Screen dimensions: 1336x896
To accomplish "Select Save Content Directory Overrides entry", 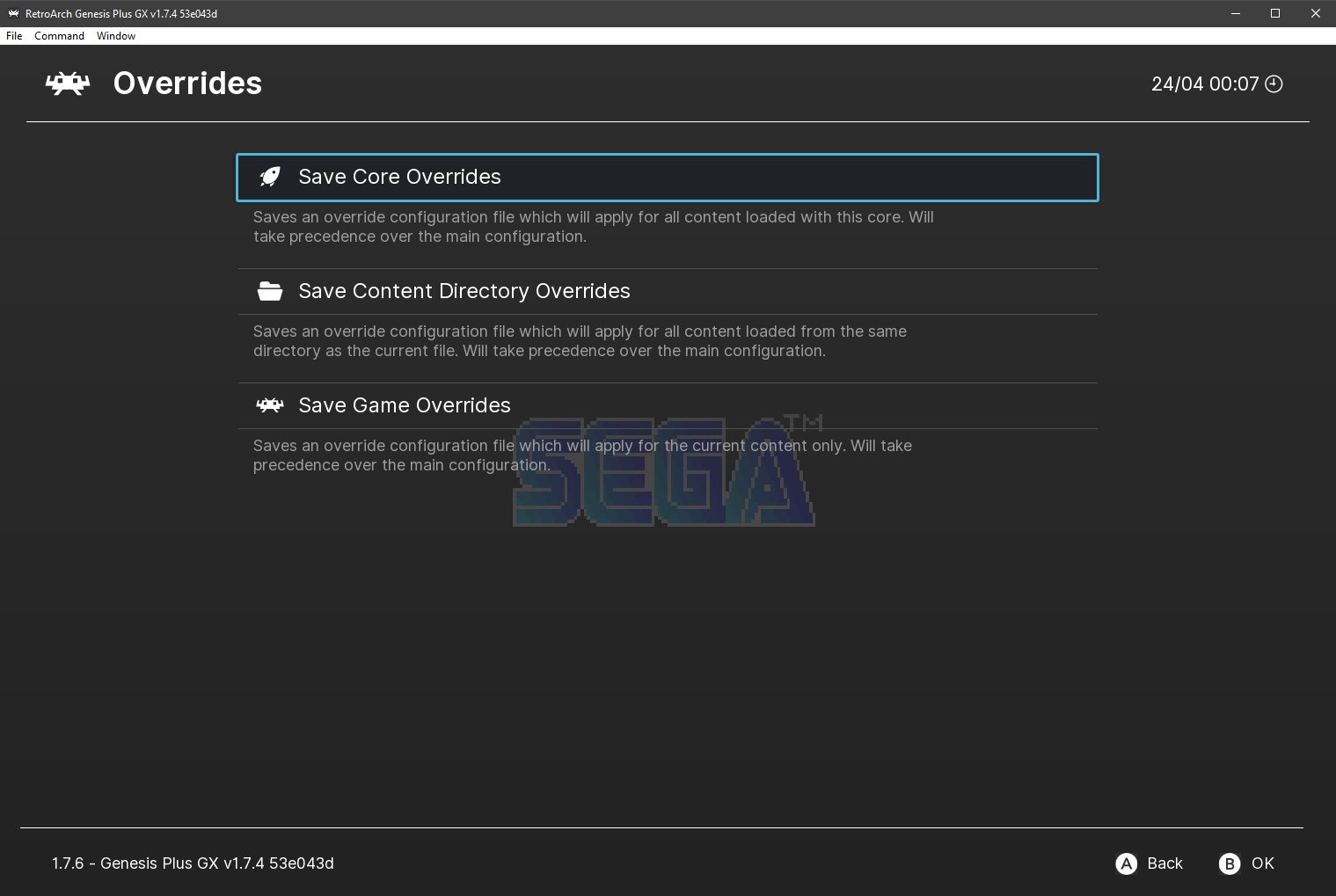I will coord(668,291).
